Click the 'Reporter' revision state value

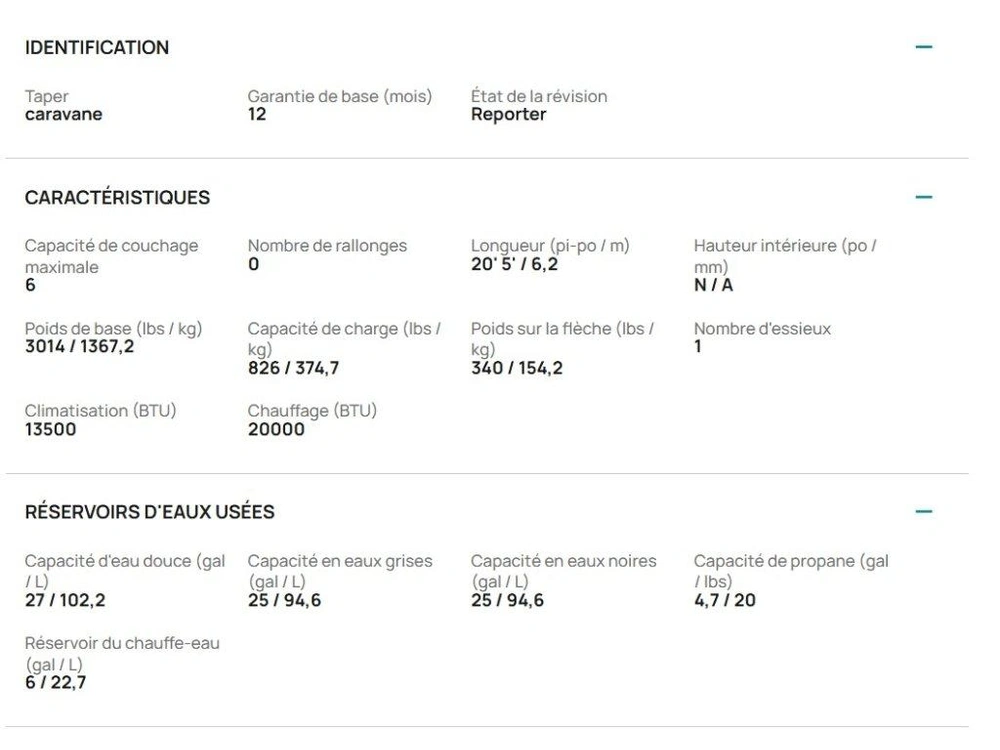tap(508, 114)
